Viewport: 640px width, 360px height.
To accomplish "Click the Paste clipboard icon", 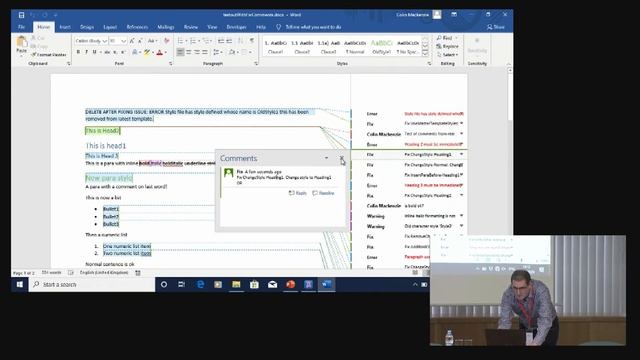I will tap(21, 42).
